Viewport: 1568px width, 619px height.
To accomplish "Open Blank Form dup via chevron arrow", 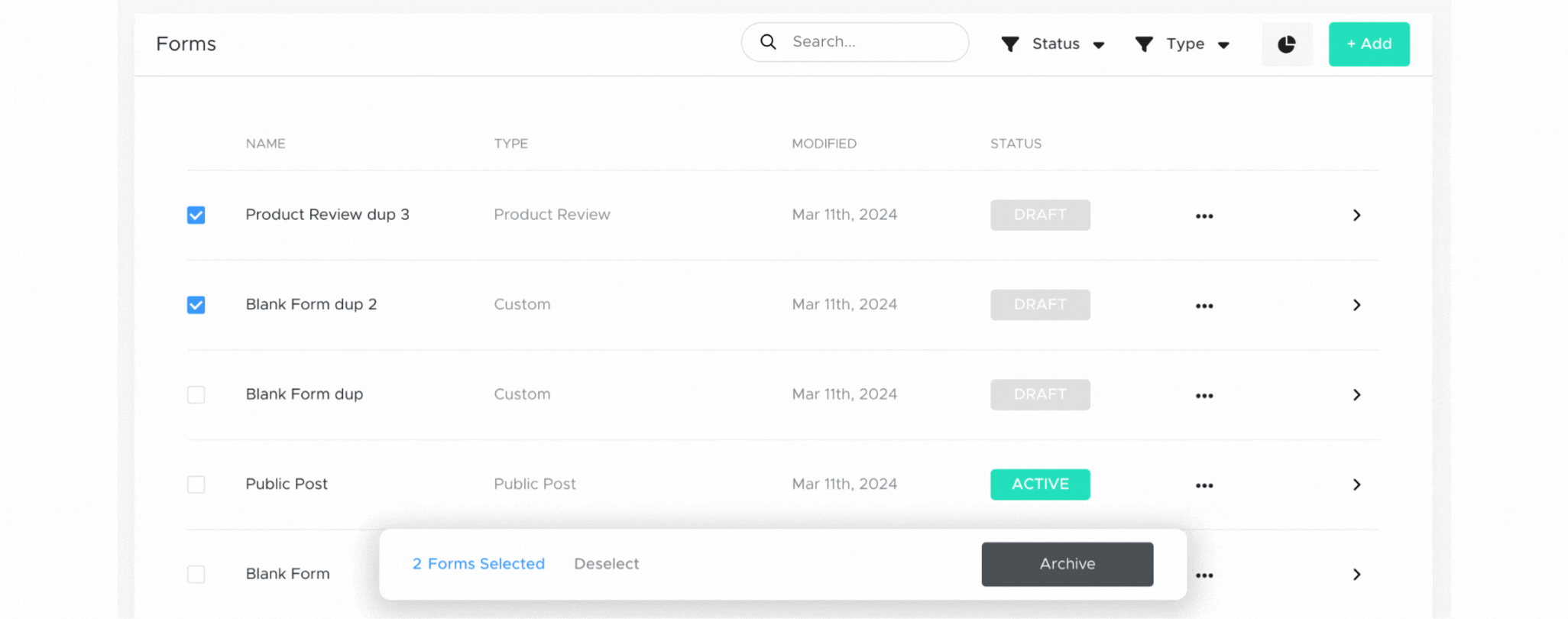I will [1357, 395].
